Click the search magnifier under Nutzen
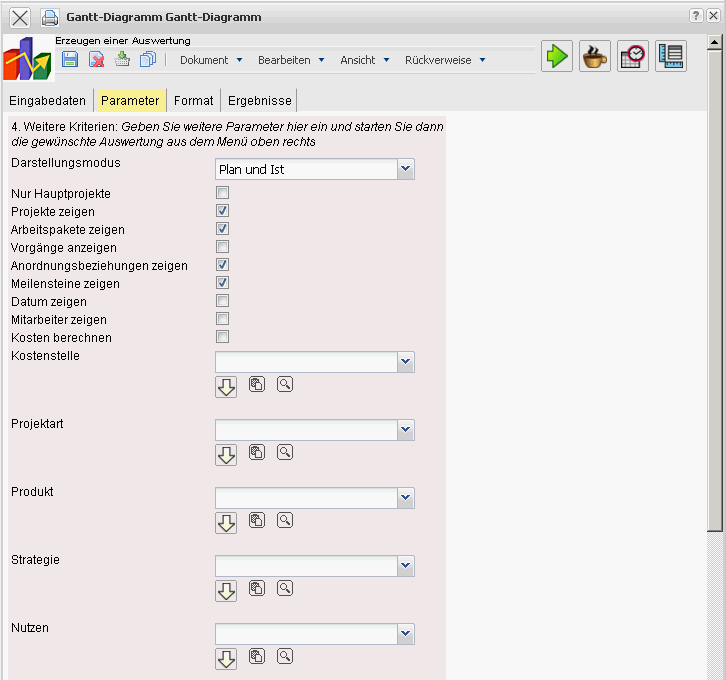 pos(285,656)
